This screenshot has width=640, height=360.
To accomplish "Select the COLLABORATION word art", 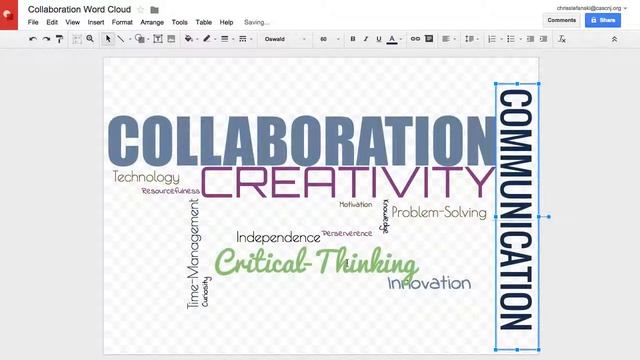I will point(302,141).
